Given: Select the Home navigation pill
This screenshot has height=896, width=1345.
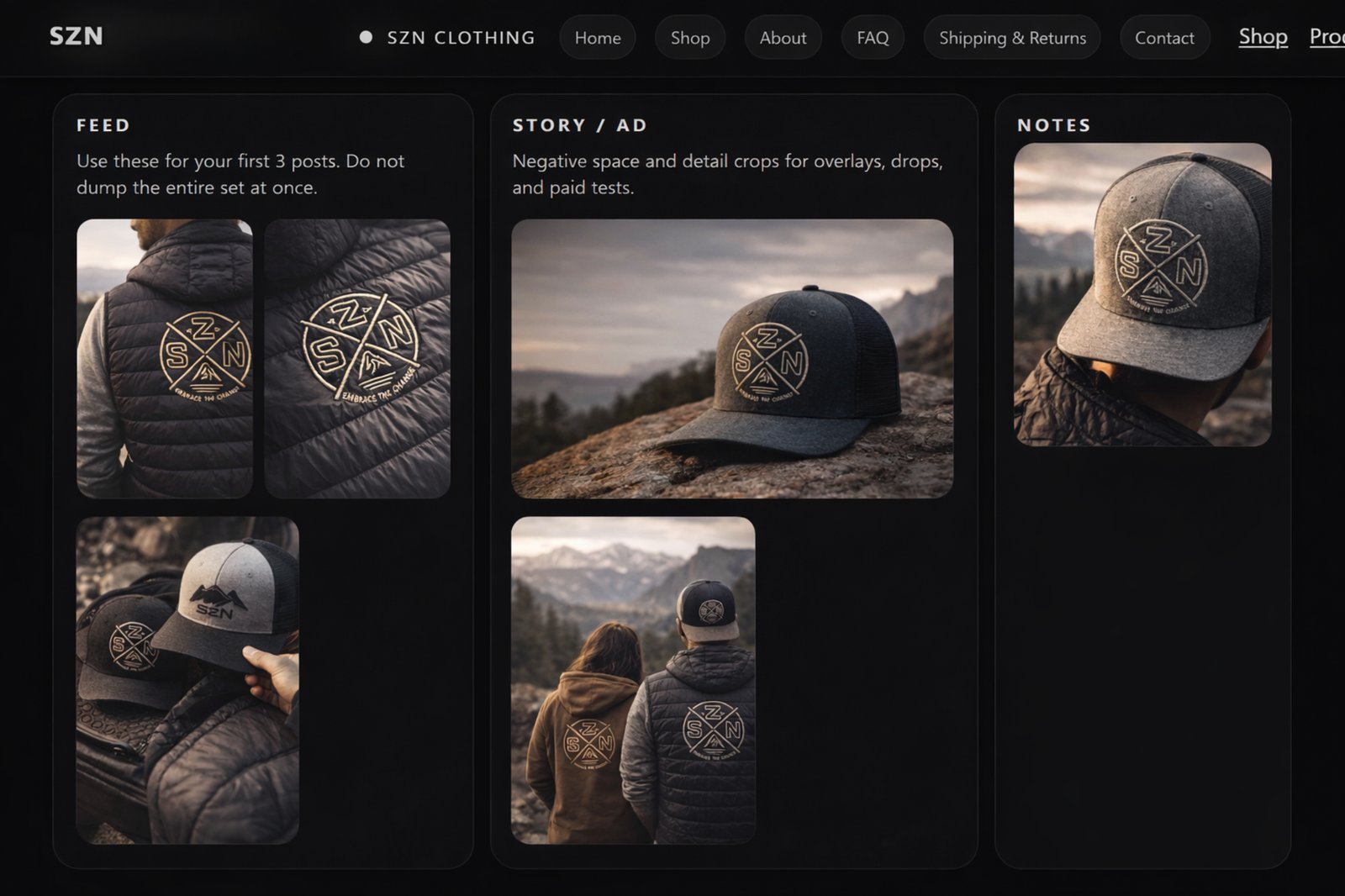Looking at the screenshot, I should pos(598,38).
